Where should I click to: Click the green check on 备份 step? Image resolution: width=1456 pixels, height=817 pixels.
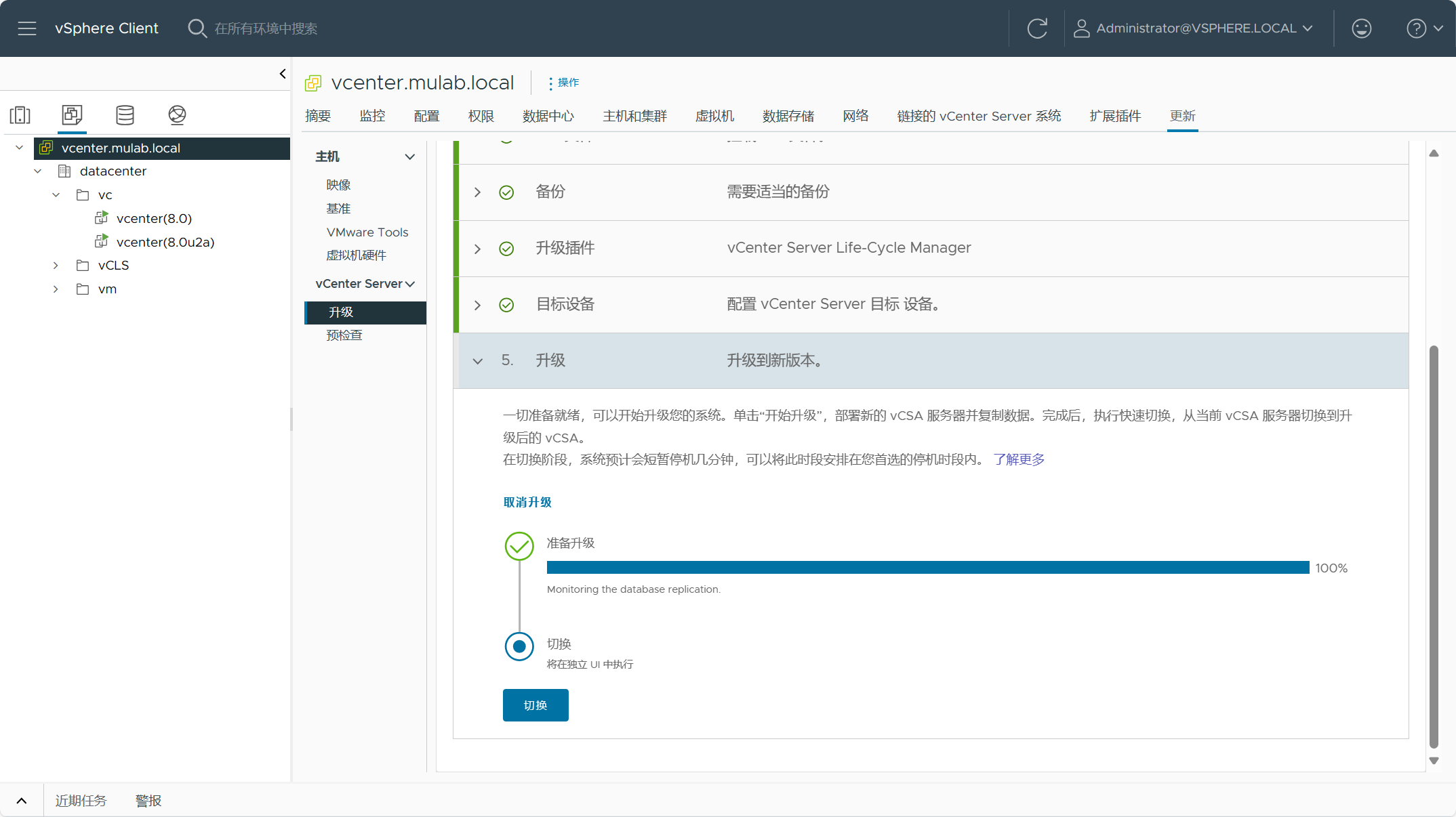(x=506, y=192)
